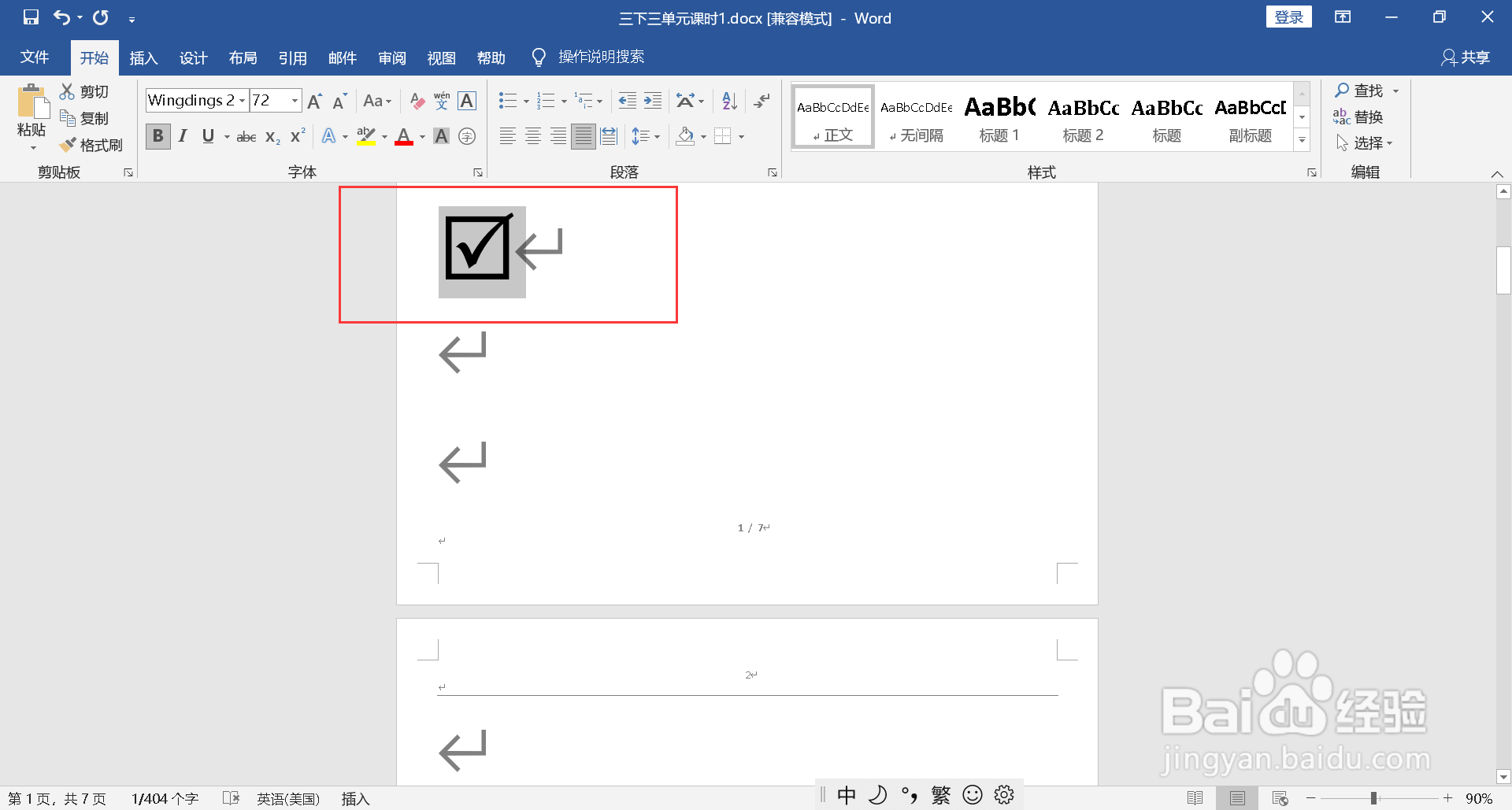The image size is (1512, 810).
Task: Apply distributed alignment
Action: 609,137
